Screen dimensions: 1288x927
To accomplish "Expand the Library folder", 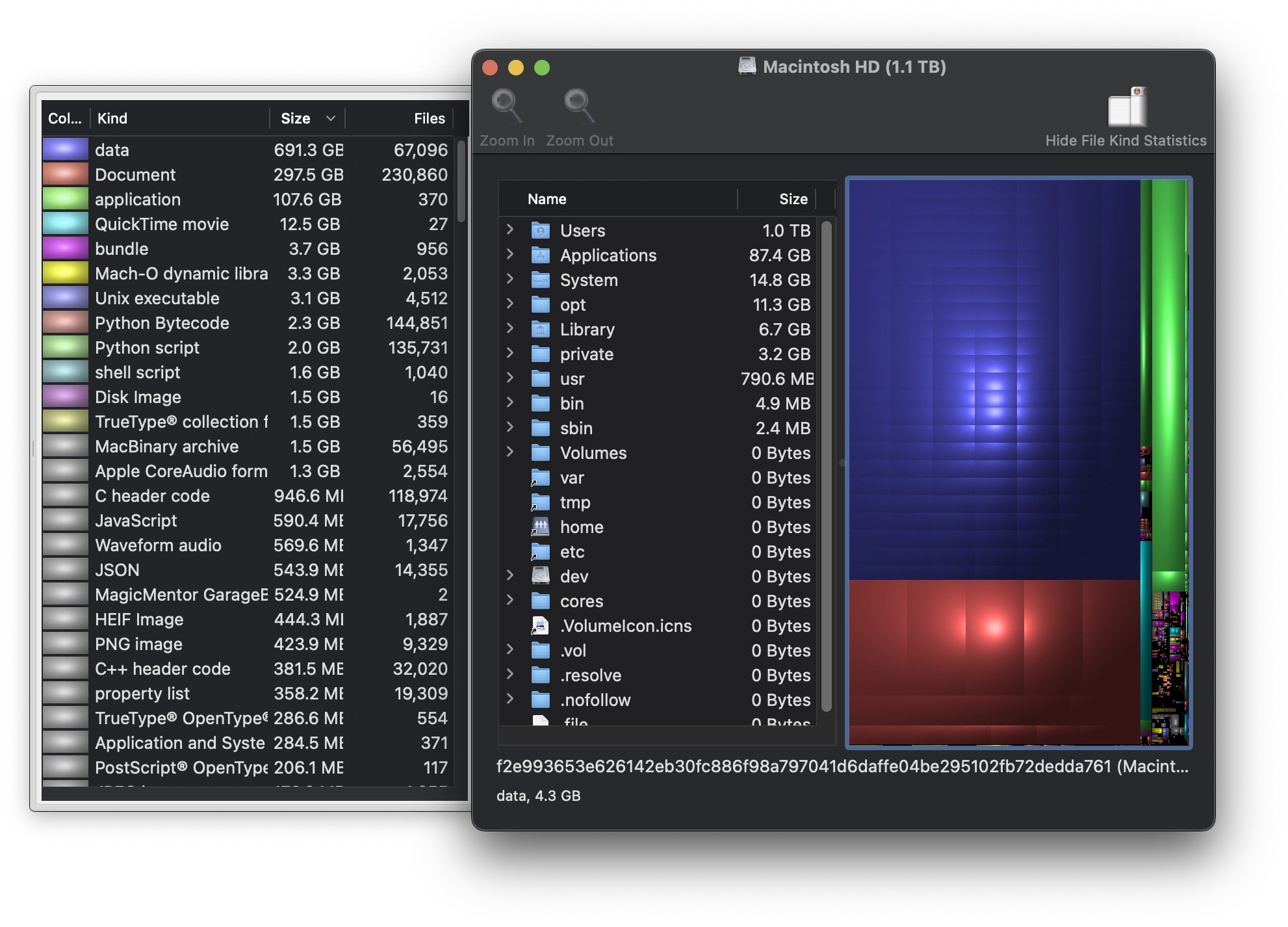I will point(510,328).
